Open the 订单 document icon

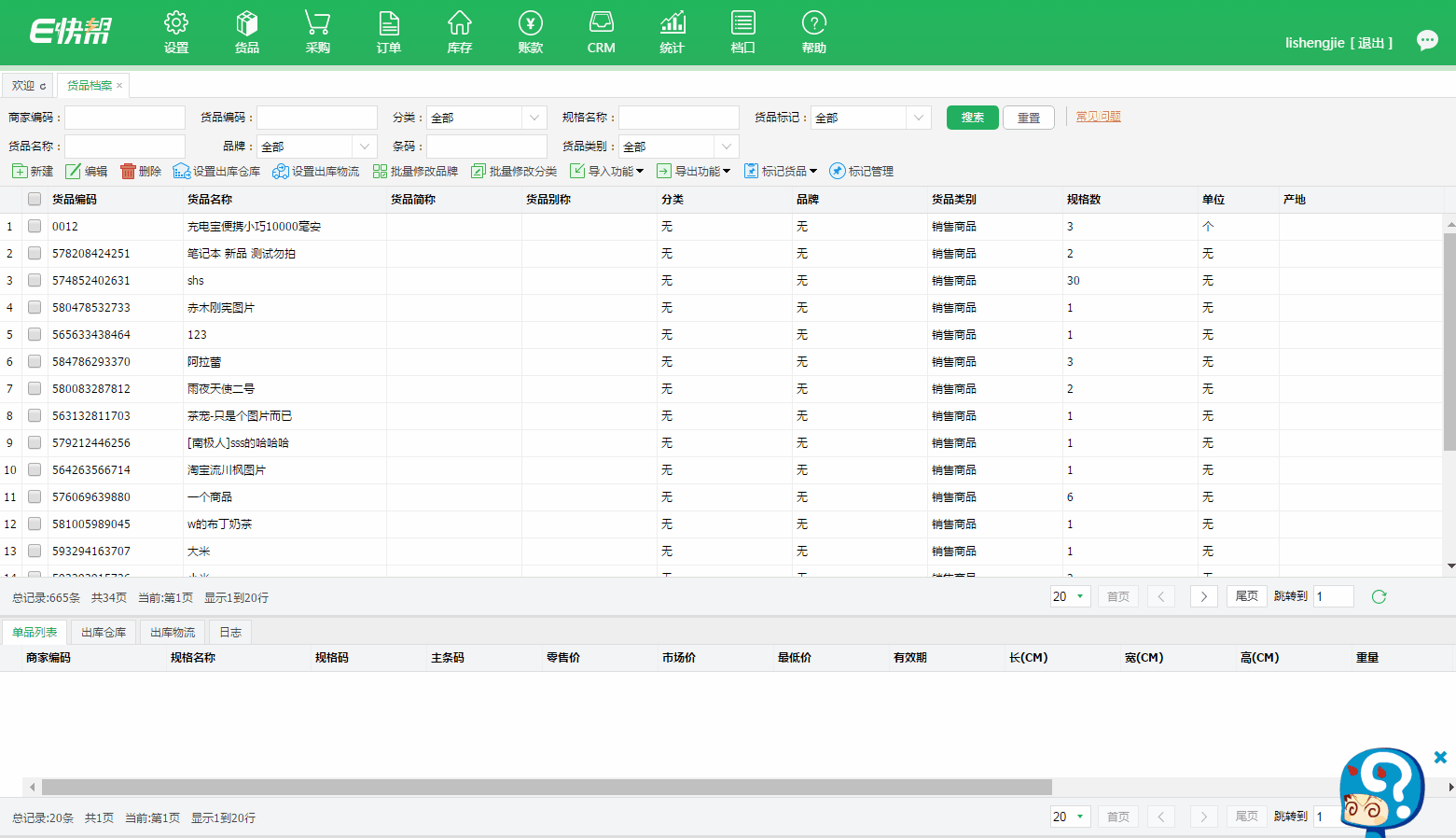(389, 32)
